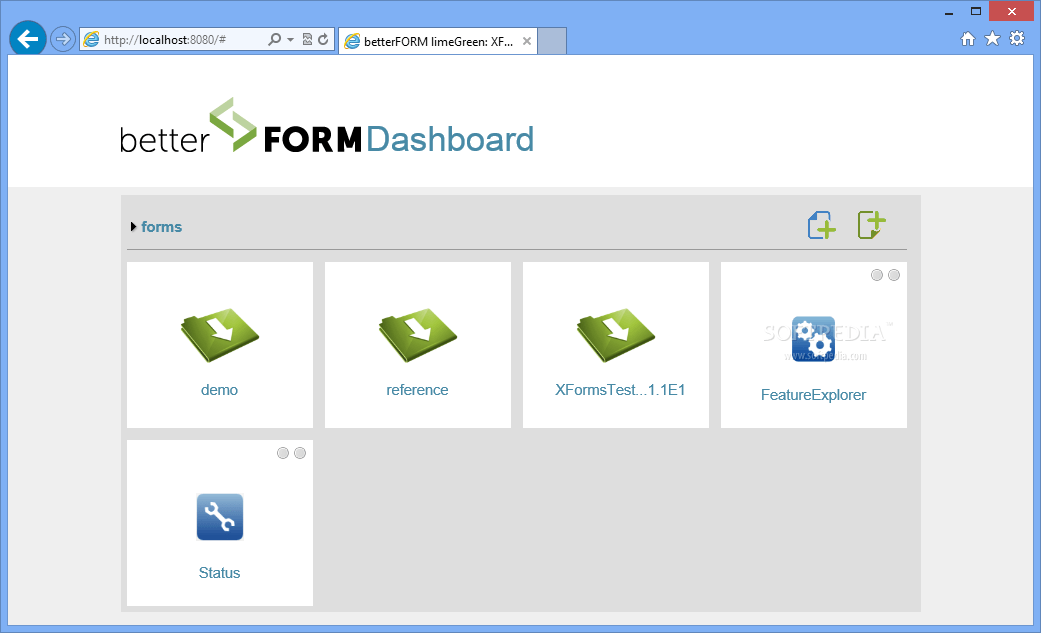Open the XFormsTest...1.1E1 folder icon

click(615, 335)
